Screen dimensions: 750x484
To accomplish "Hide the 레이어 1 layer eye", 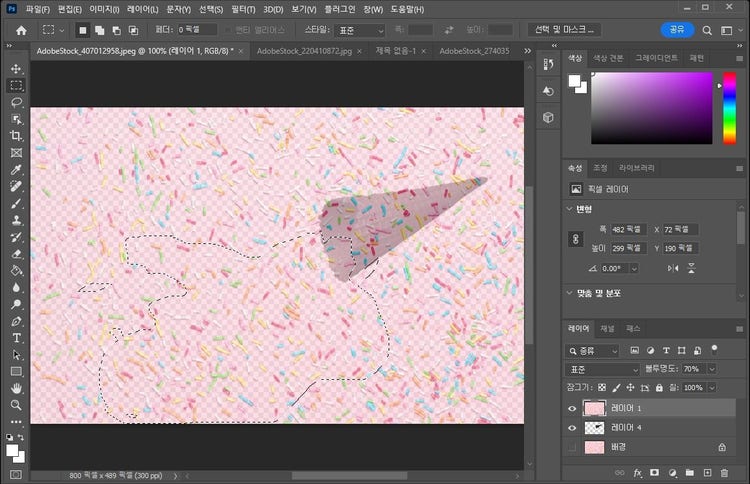I will pyautogui.click(x=572, y=408).
